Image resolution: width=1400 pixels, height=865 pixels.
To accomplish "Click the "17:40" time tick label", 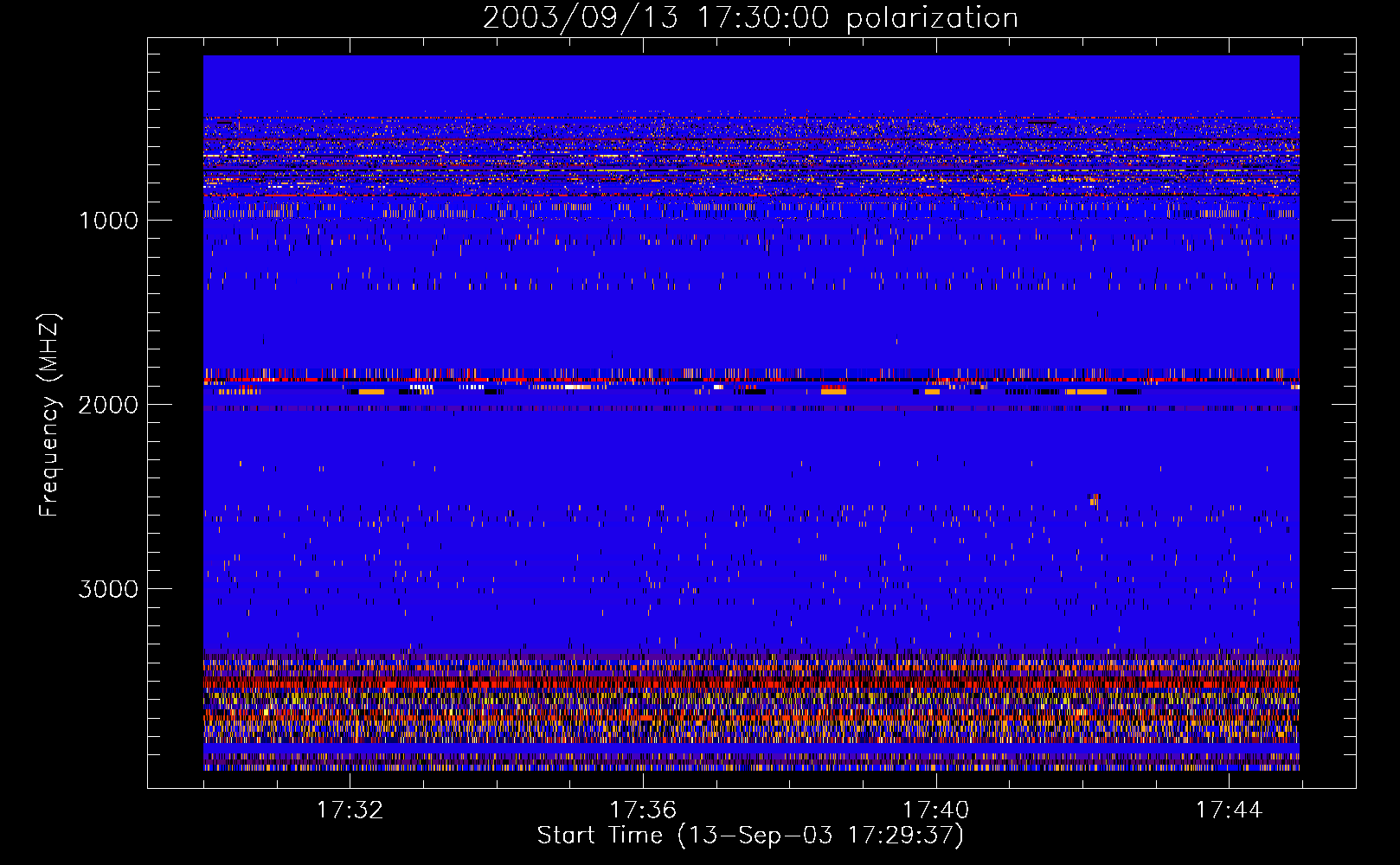I will 936,811.
